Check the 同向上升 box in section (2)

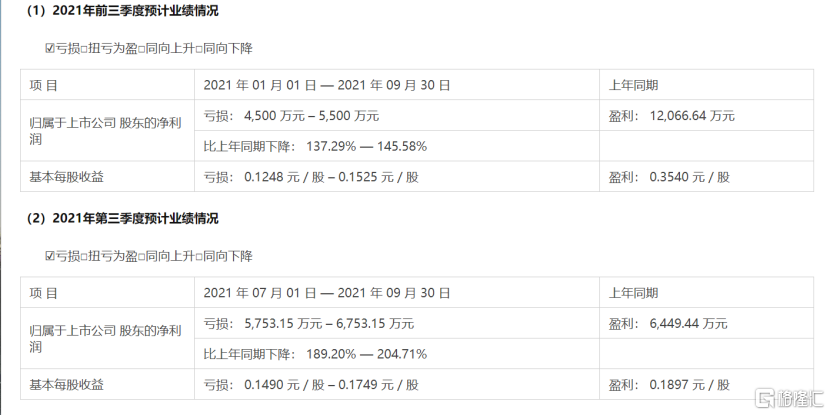click(140, 256)
